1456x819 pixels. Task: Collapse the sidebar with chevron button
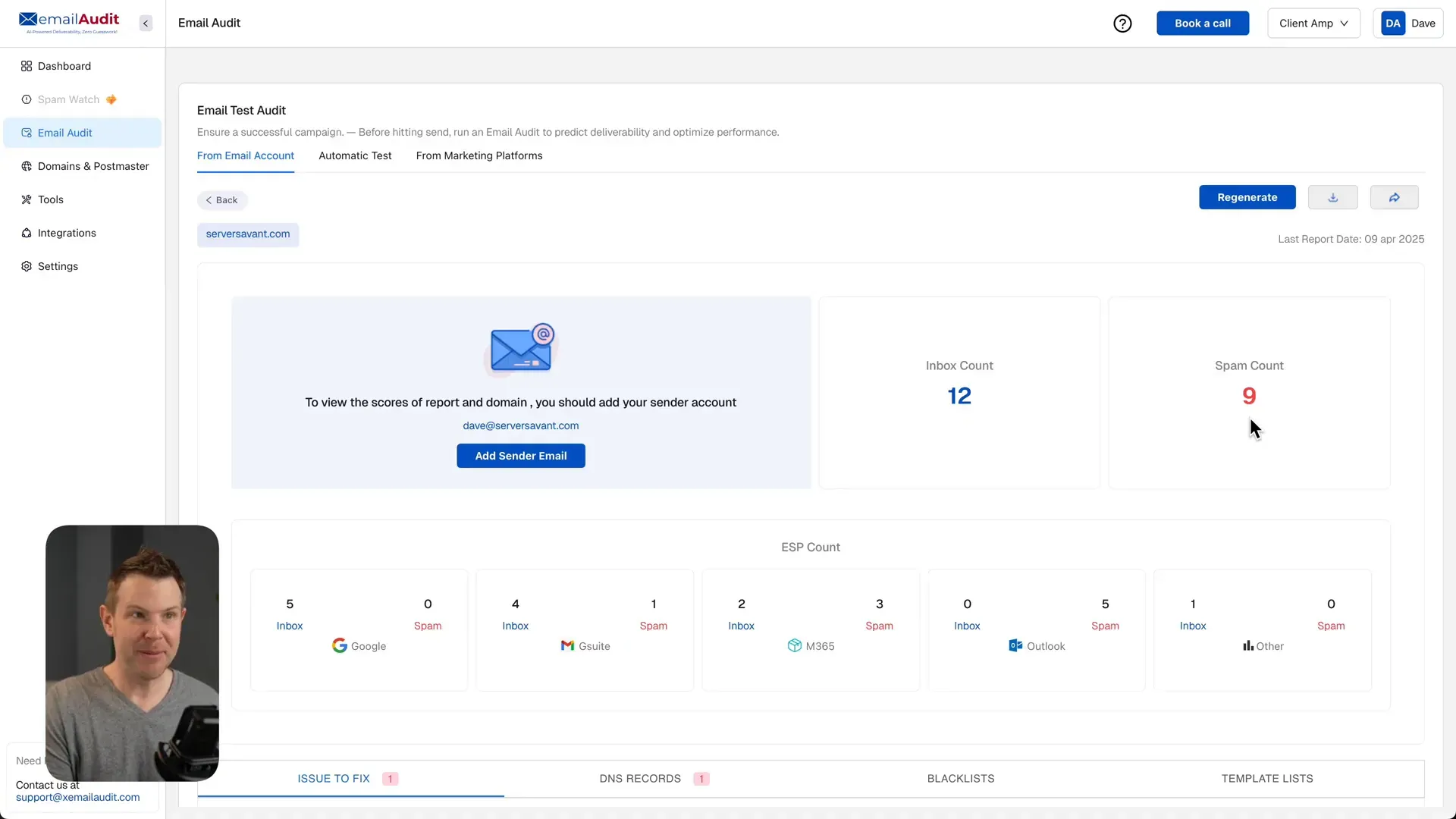pyautogui.click(x=146, y=24)
